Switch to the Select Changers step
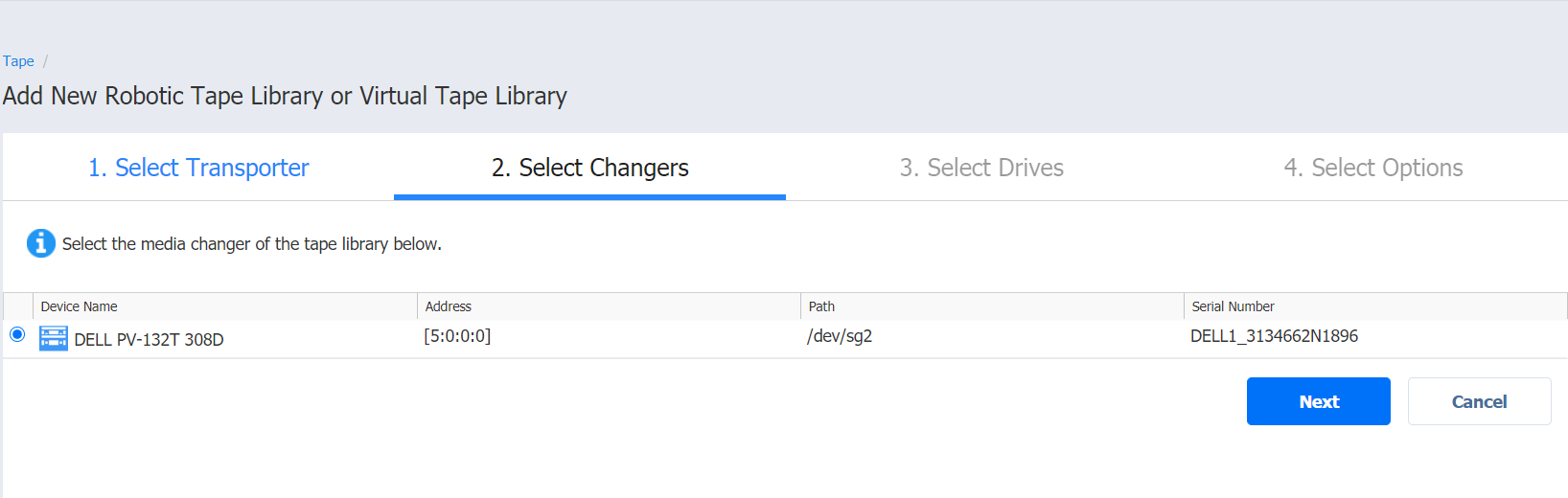Viewport: 1568px width, 498px height. (x=589, y=168)
